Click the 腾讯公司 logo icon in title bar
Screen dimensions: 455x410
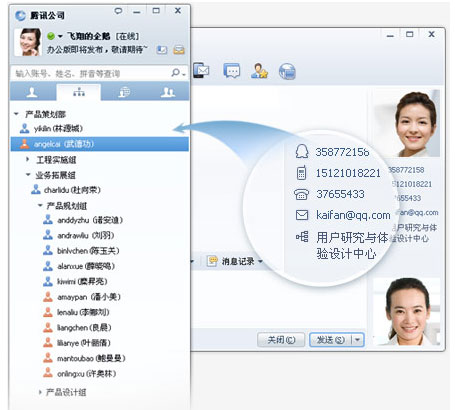[20, 15]
